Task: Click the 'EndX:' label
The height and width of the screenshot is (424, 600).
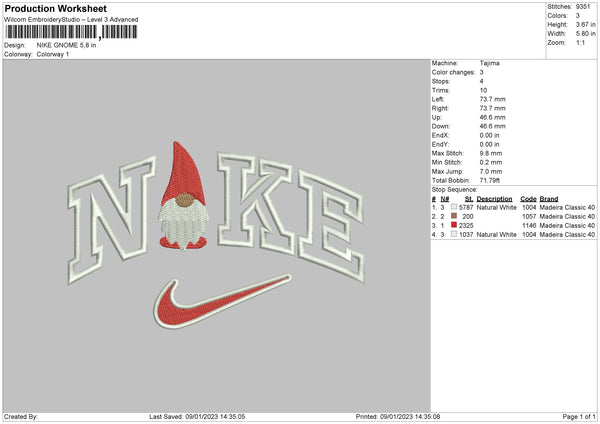Action: click(x=440, y=135)
